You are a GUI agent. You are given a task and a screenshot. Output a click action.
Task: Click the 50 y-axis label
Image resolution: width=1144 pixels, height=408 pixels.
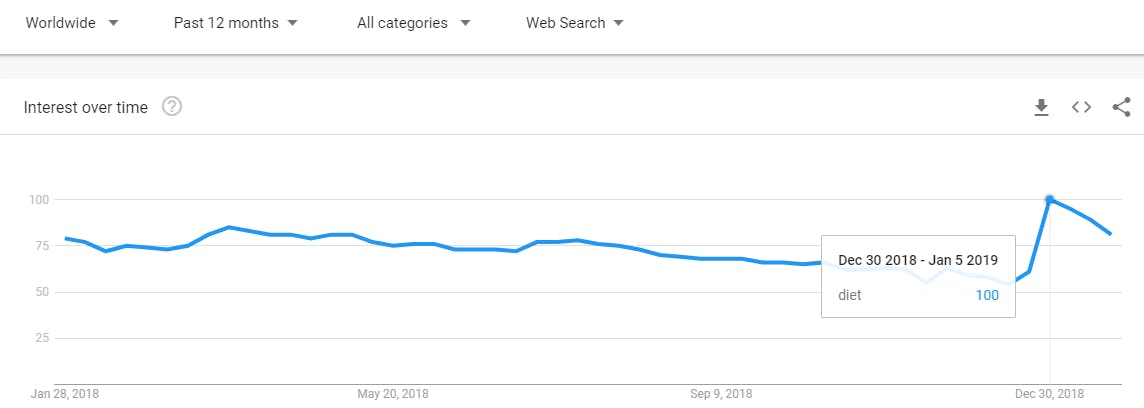pyautogui.click(x=41, y=292)
